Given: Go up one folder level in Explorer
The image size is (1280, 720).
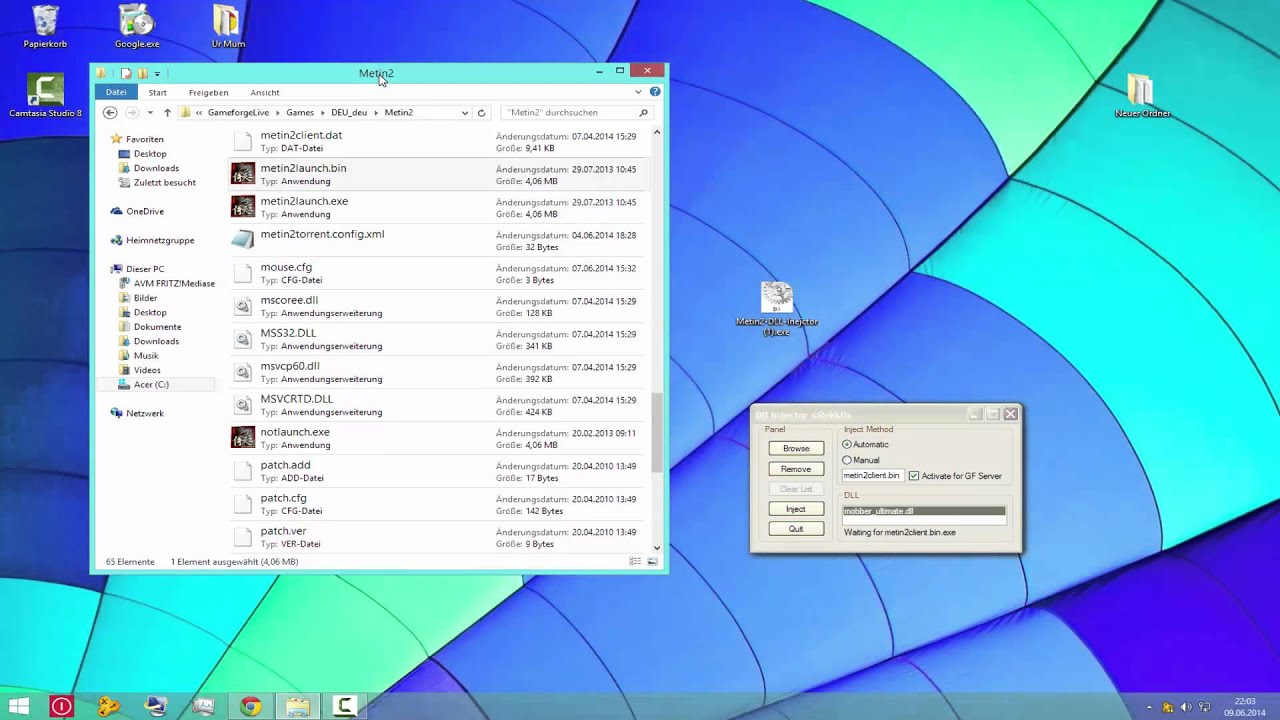Looking at the screenshot, I should pos(167,113).
